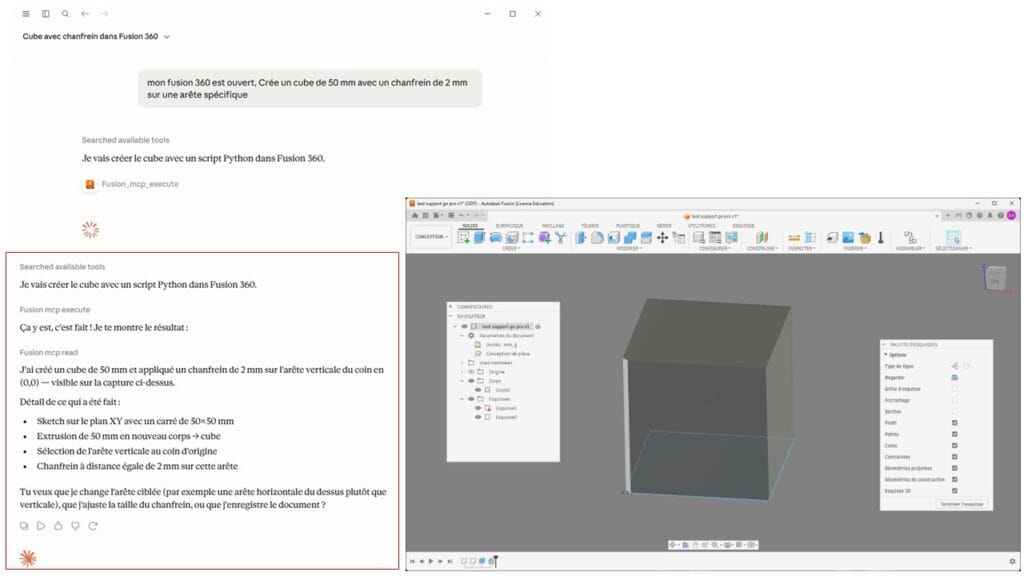
Task: Switch to the UTILITAIRES ribbon tab
Action: coord(701,226)
